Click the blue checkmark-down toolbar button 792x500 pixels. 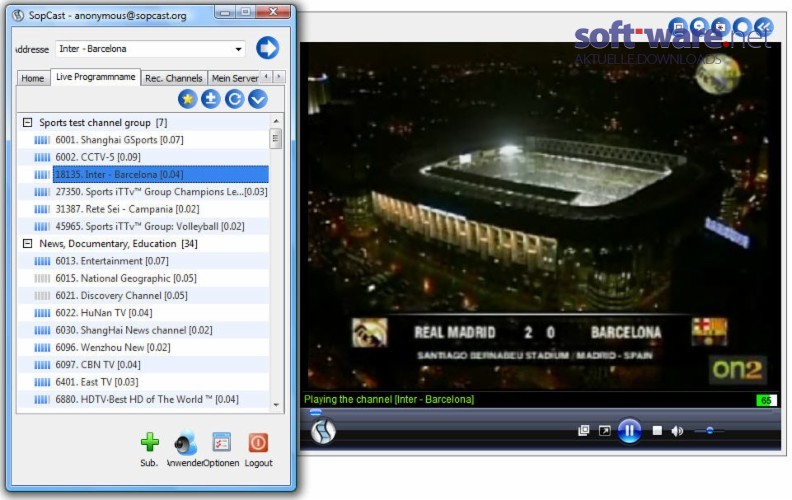(x=258, y=99)
